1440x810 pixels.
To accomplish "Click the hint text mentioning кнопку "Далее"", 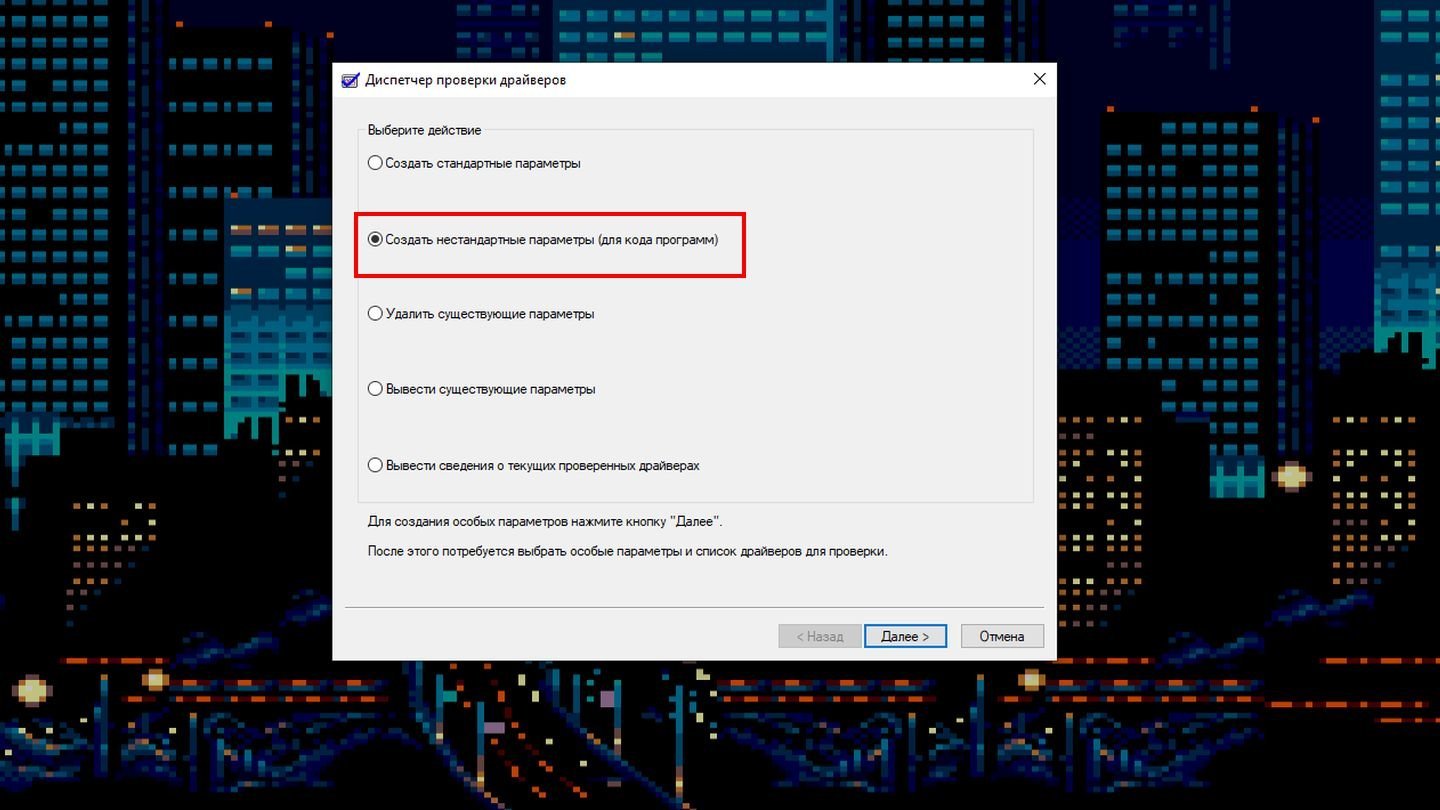I will [545, 522].
